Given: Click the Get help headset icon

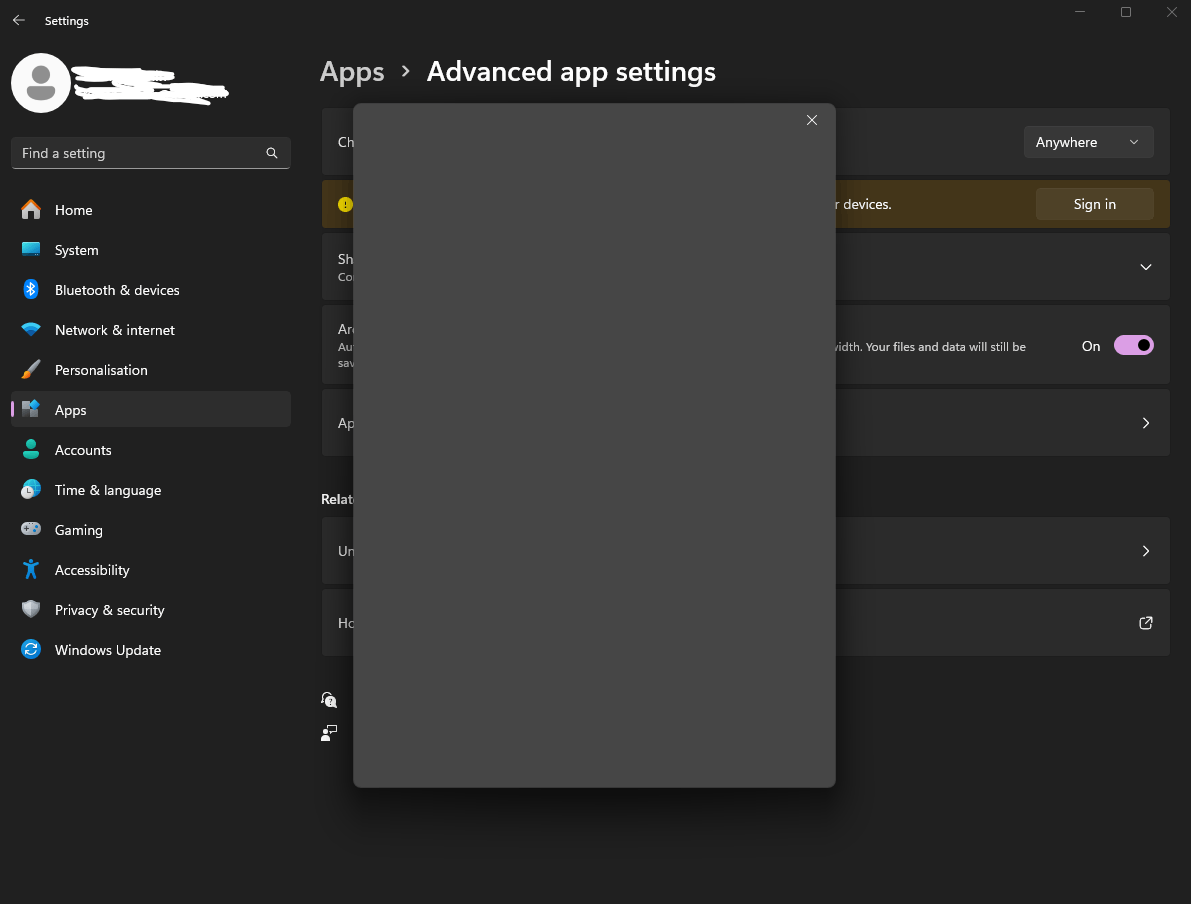Looking at the screenshot, I should (329, 700).
